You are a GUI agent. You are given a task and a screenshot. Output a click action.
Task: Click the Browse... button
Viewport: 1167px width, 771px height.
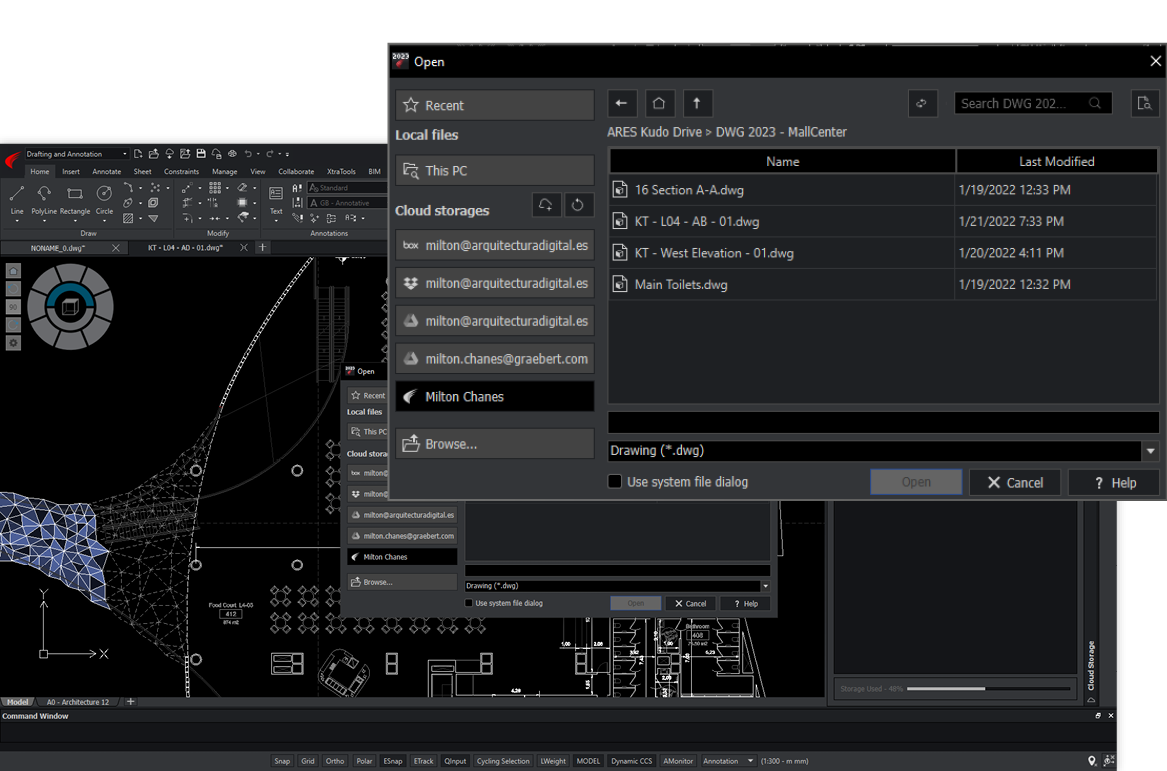point(495,444)
